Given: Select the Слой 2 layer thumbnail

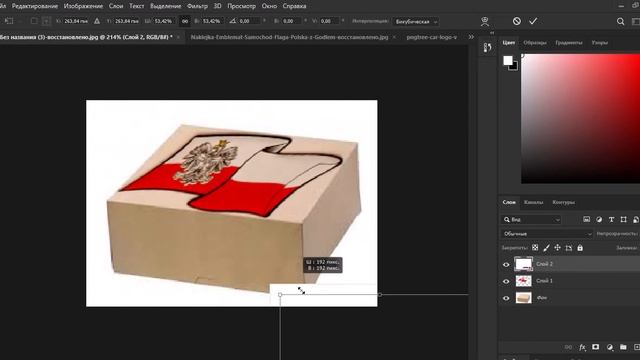Looking at the screenshot, I should (524, 264).
